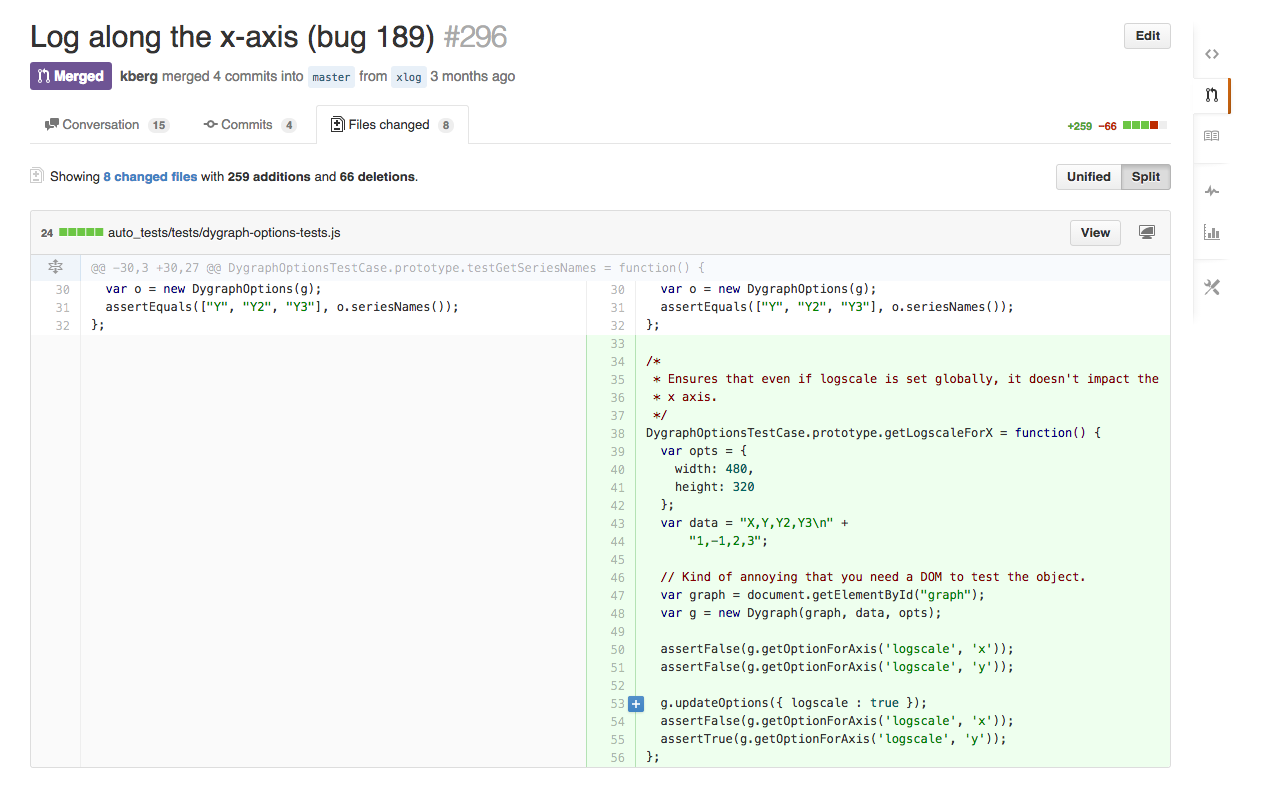Select the Files changed tab
Screen dimensions: 1280x800
pyautogui.click(x=392, y=125)
